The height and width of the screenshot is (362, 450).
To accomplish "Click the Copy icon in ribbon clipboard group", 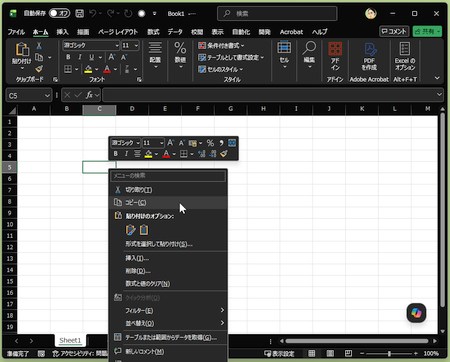I will click(x=39, y=57).
